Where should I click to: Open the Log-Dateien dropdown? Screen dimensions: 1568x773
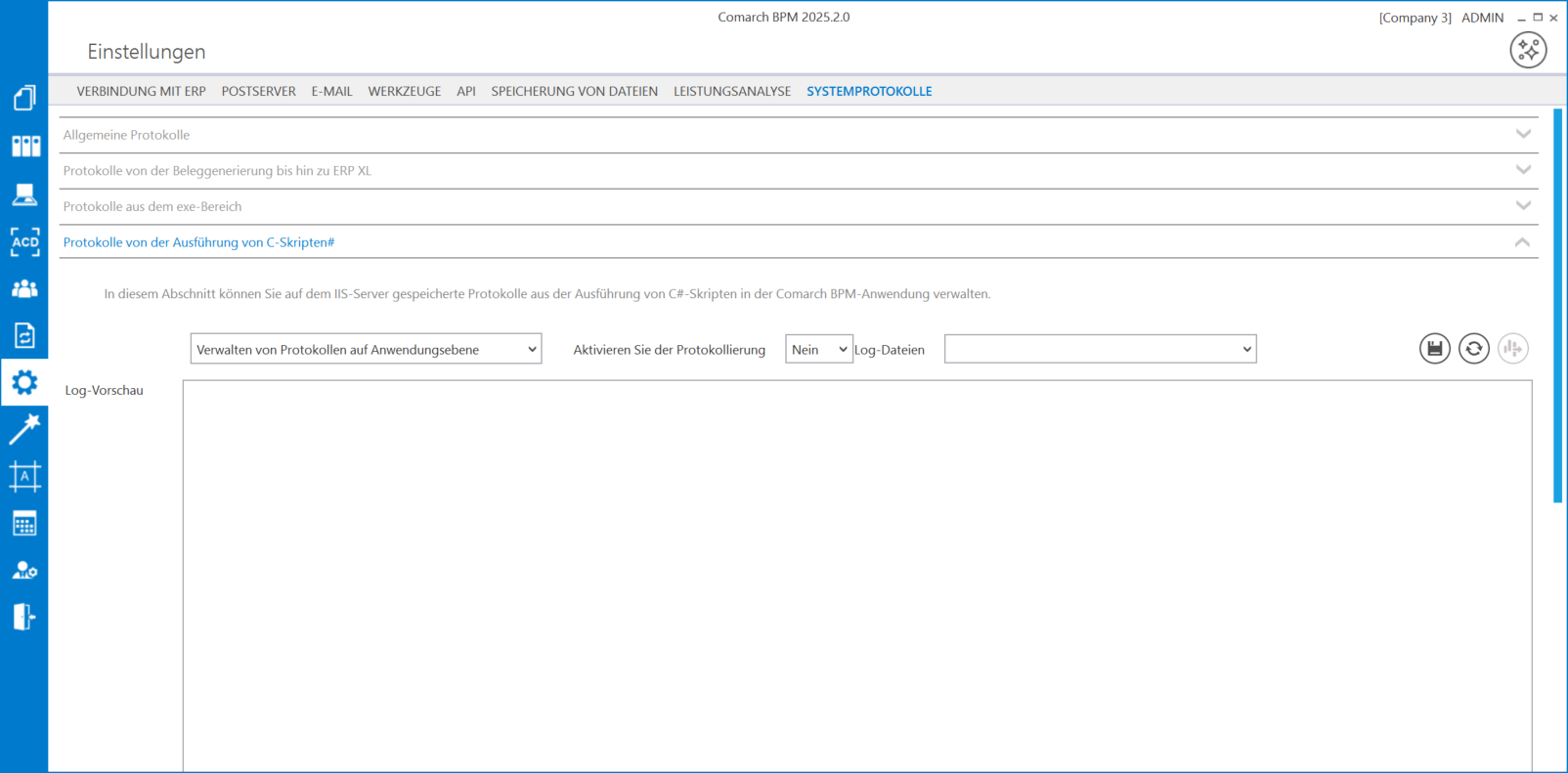point(1100,349)
